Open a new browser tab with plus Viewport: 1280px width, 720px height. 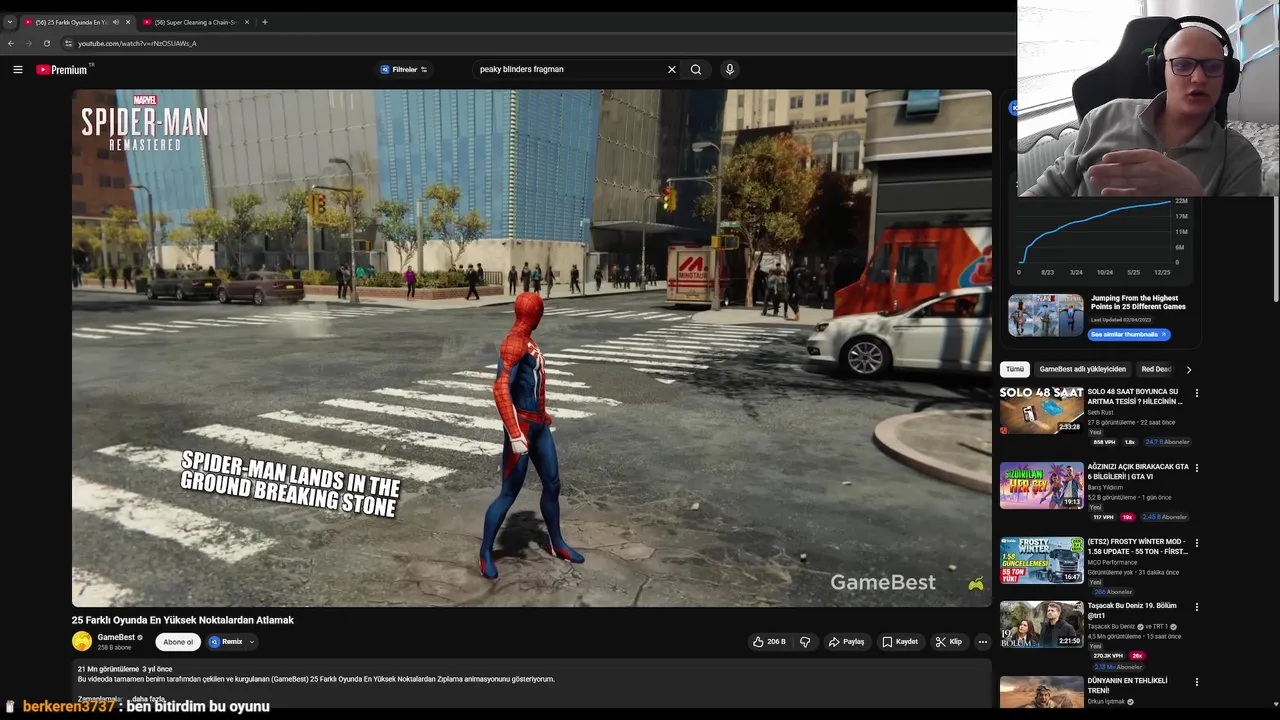265,22
